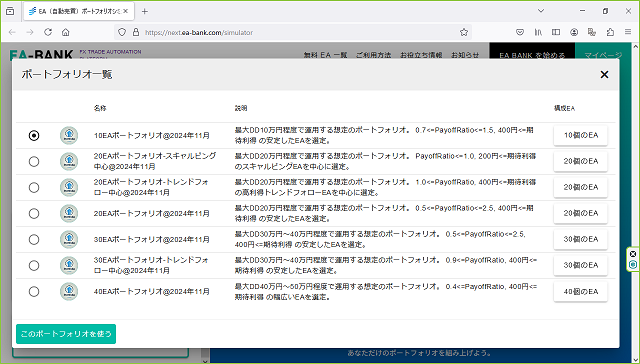Screen dimensions: 640x364
Task: Select radio for 30EAポートフォリオ@2024年11月
Action: coord(34,240)
